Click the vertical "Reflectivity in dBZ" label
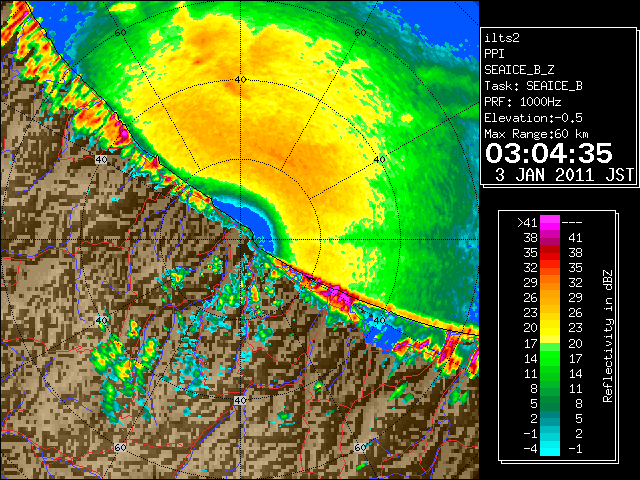Image resolution: width=640 pixels, height=480 pixels. pyautogui.click(x=608, y=336)
